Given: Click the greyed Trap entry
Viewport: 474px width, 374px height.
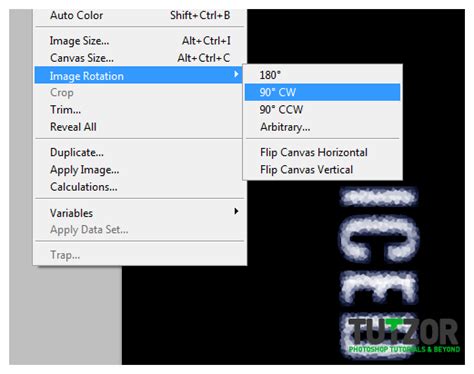Looking at the screenshot, I should (x=140, y=255).
